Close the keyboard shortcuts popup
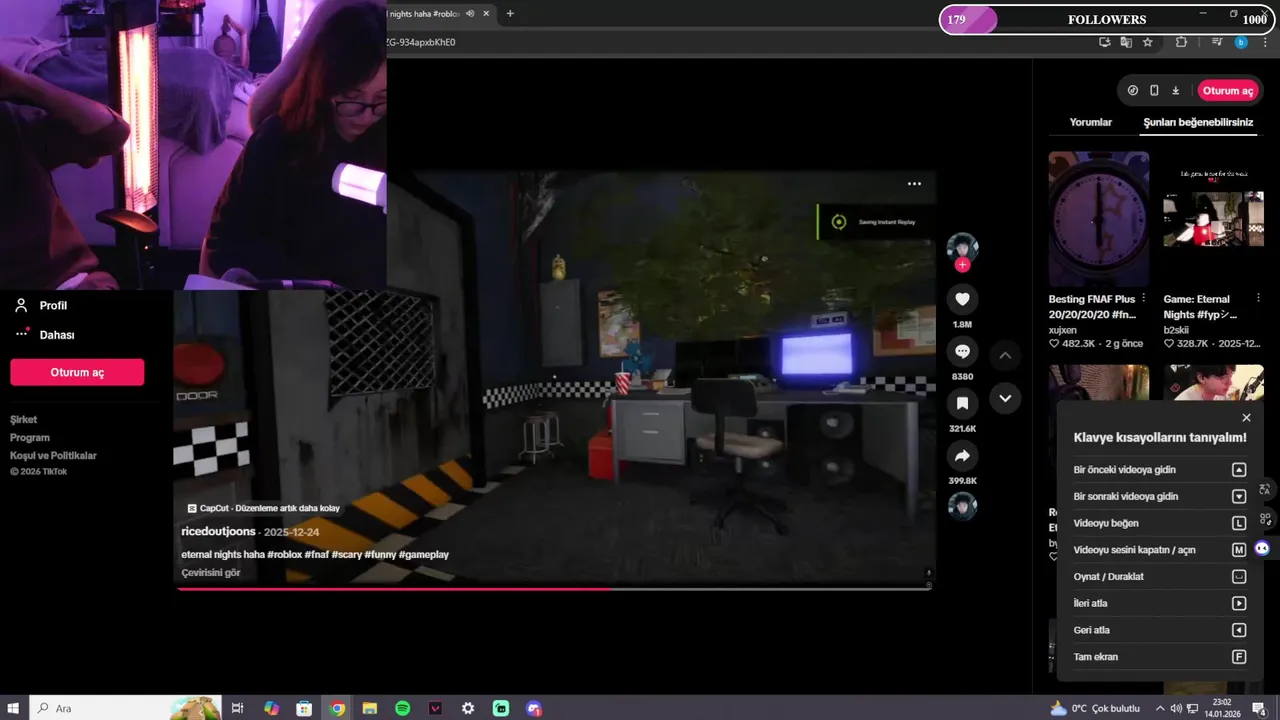The width and height of the screenshot is (1280, 720). click(x=1246, y=418)
